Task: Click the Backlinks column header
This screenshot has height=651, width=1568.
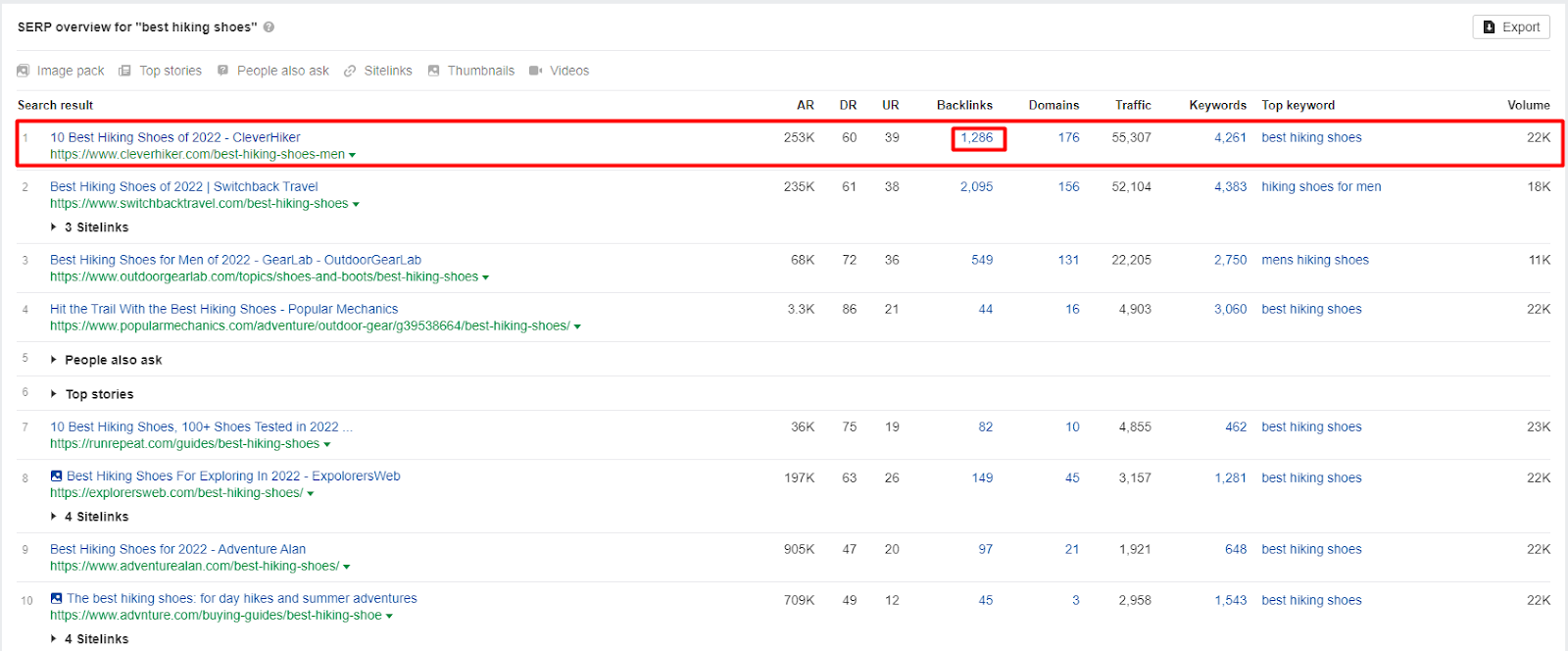Action: click(964, 105)
